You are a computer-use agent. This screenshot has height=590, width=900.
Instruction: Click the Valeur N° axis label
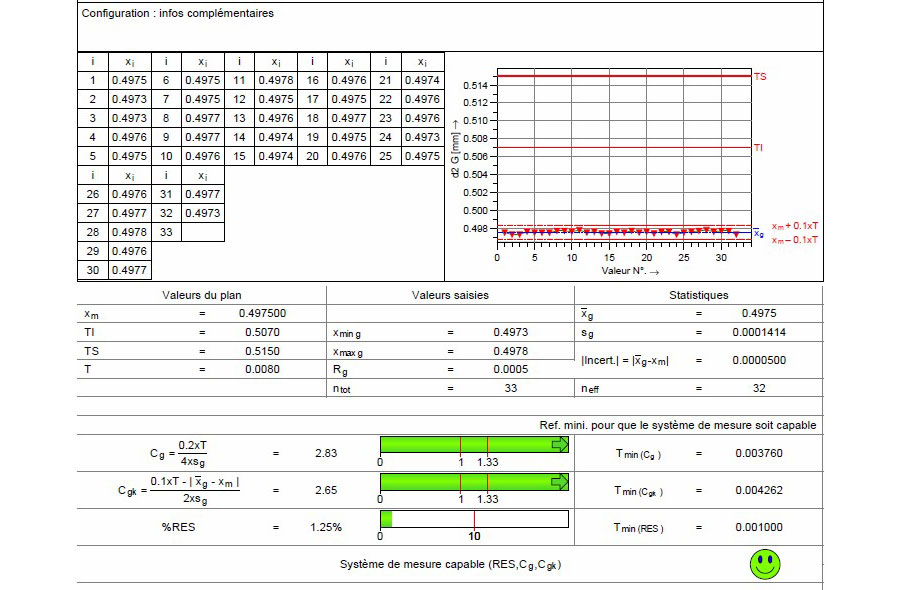click(631, 271)
